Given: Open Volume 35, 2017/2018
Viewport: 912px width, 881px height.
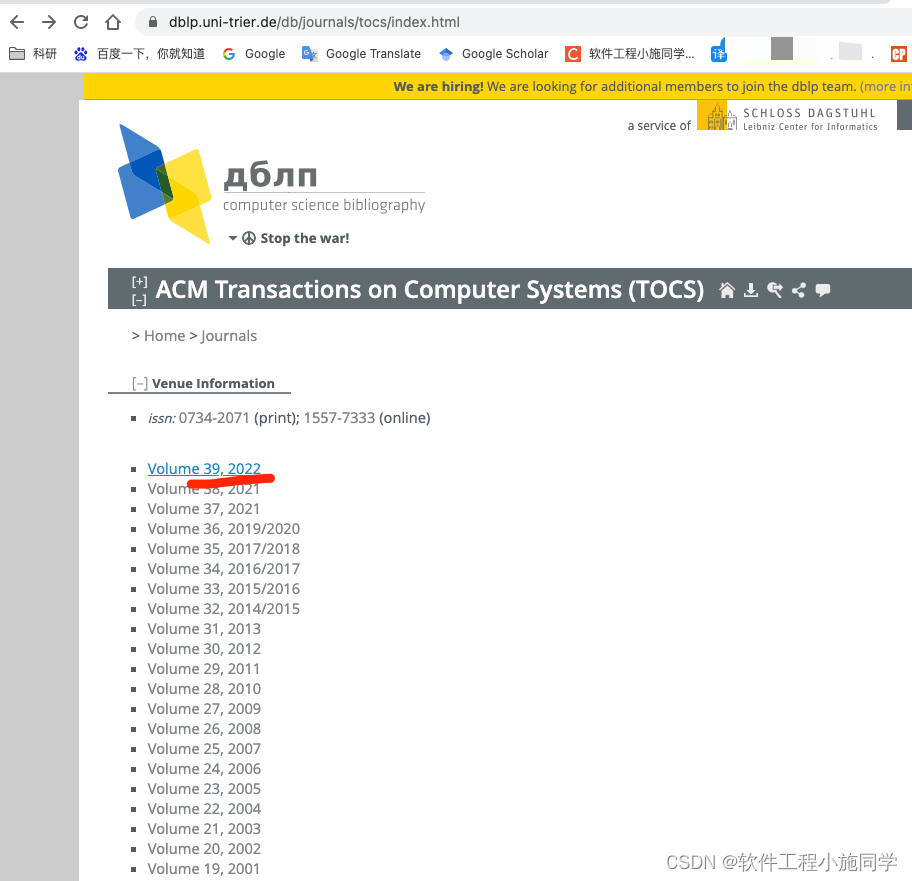Looking at the screenshot, I should [224, 549].
